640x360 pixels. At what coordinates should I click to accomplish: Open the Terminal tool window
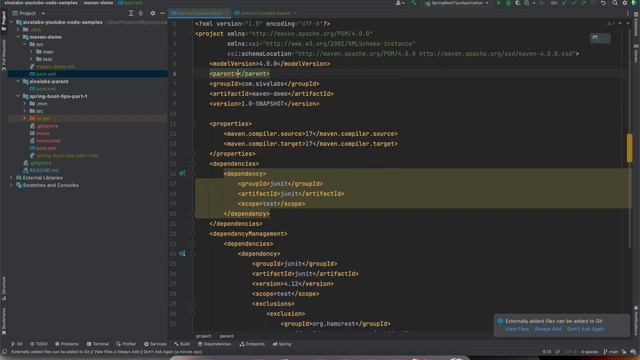(x=98, y=344)
